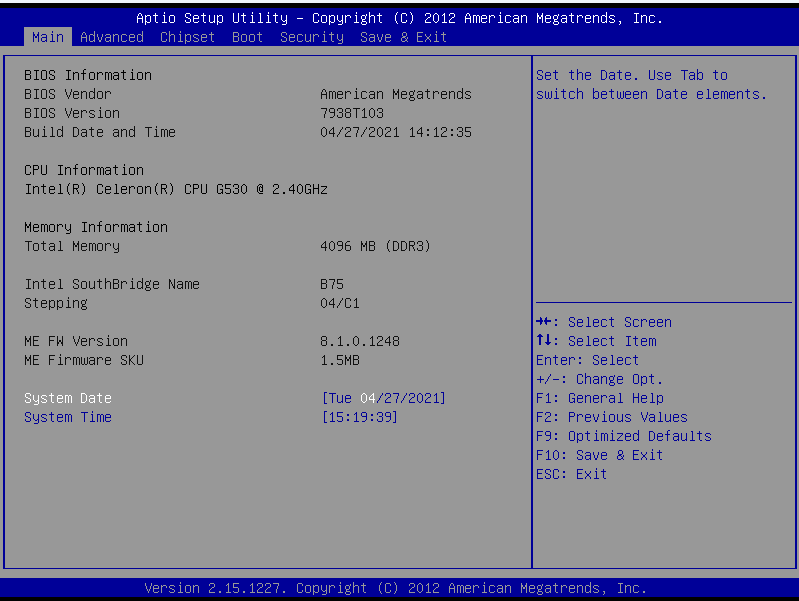Viewport: 799px width, 601px height.
Task: Open the Security tab
Action: click(311, 37)
